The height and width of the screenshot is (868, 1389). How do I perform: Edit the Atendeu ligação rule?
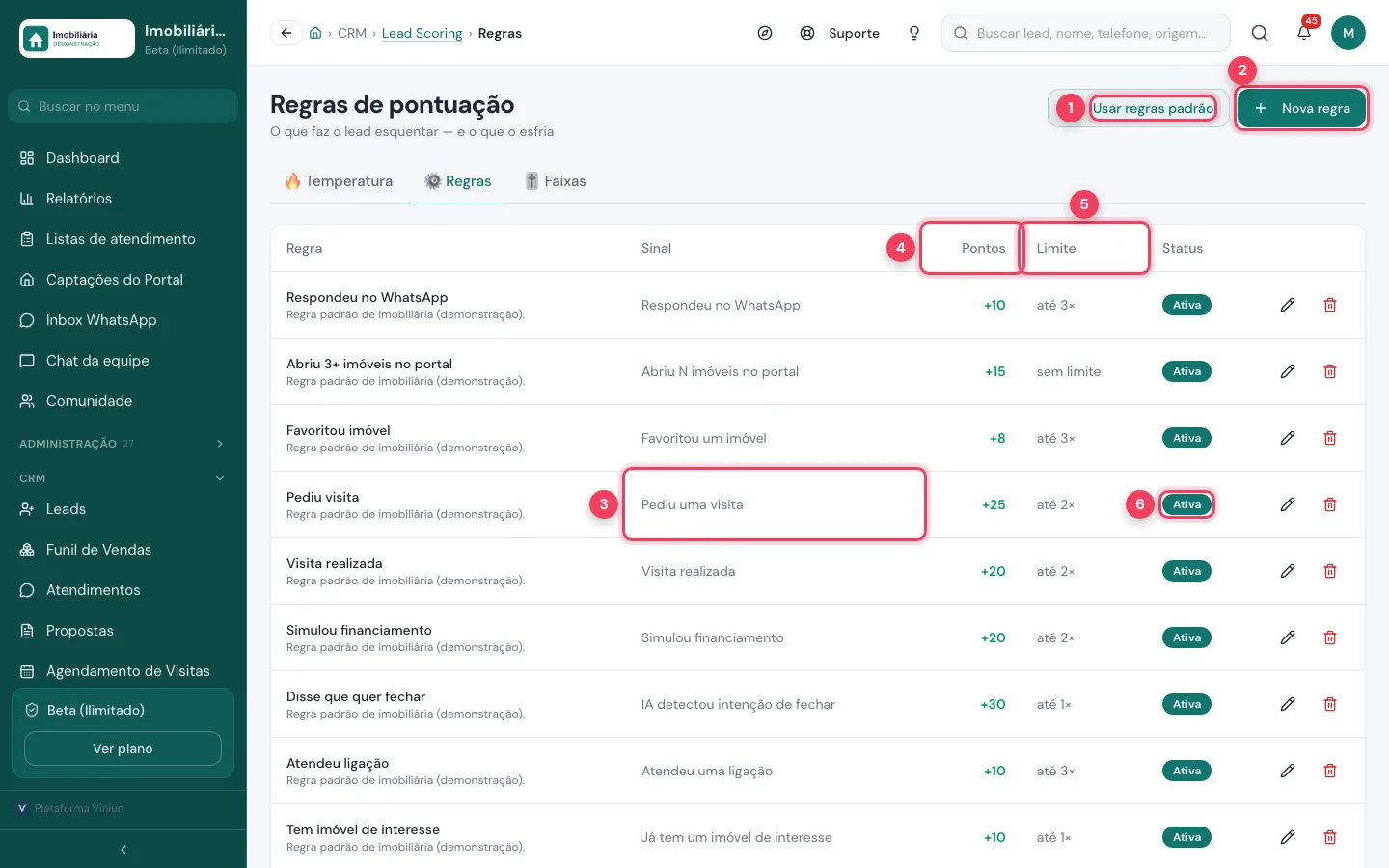(1288, 771)
